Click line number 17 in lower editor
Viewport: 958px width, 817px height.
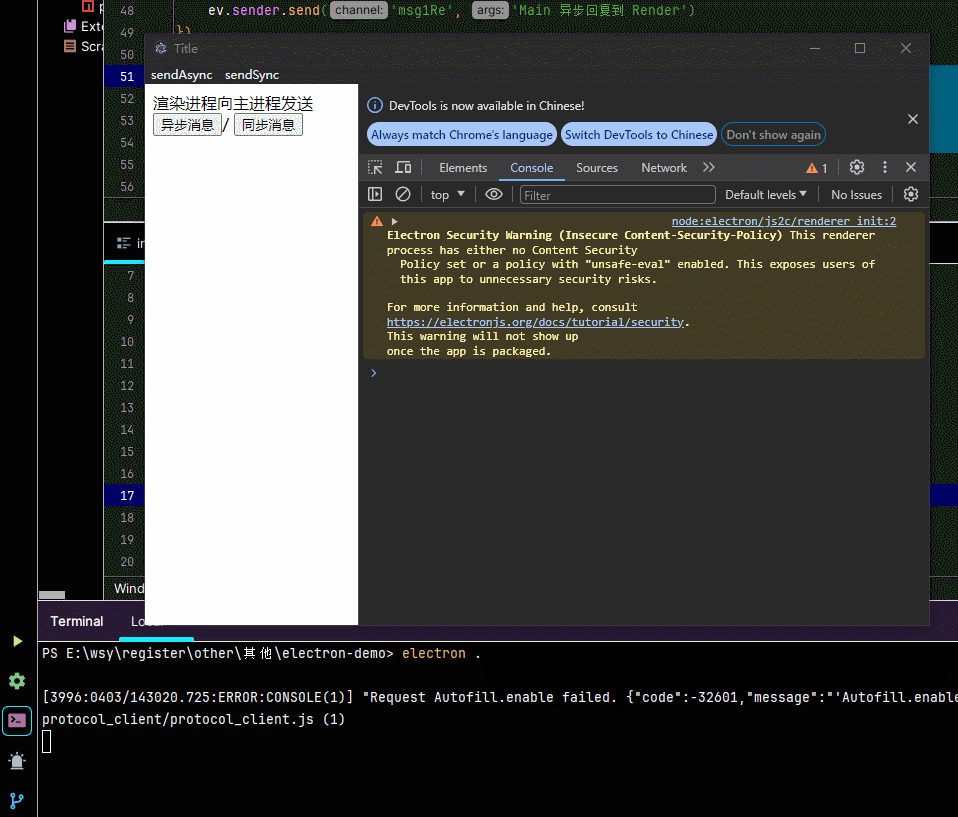tap(127, 496)
